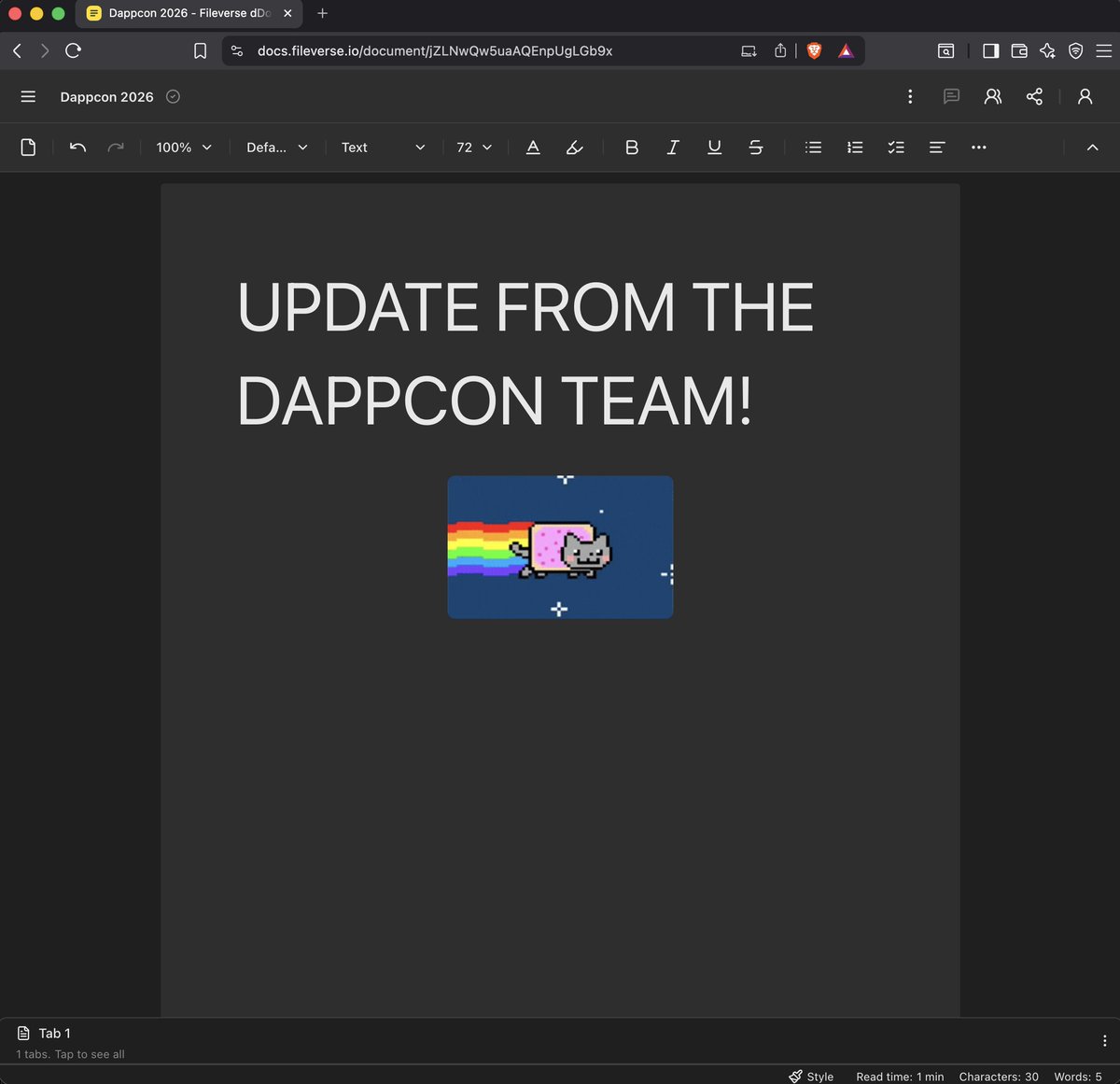Image resolution: width=1120 pixels, height=1084 pixels.
Task: Open the Brave Wallet icon
Action: coord(1019,50)
